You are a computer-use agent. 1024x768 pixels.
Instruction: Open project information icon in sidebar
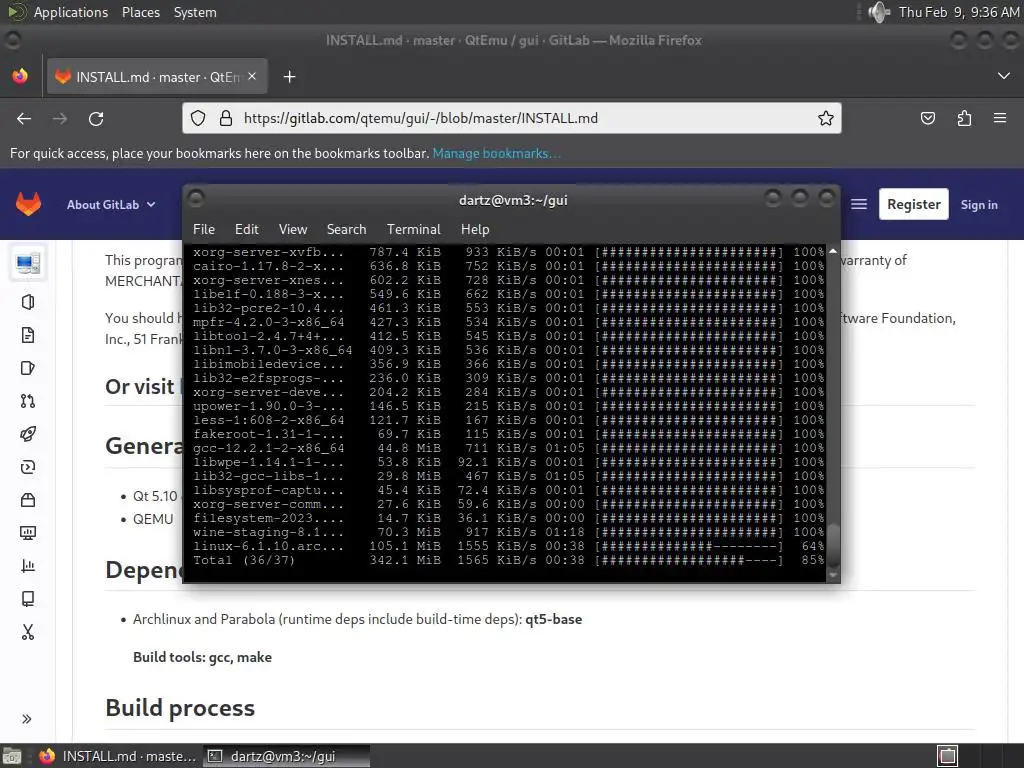27,302
